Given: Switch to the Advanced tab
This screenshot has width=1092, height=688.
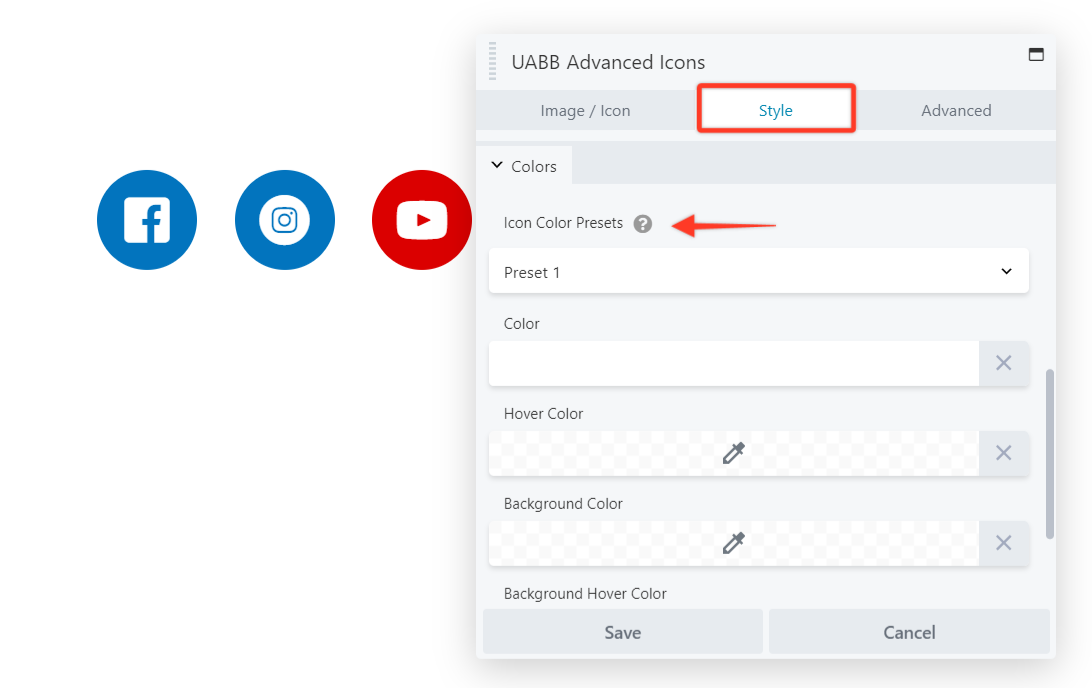Looking at the screenshot, I should 956,110.
